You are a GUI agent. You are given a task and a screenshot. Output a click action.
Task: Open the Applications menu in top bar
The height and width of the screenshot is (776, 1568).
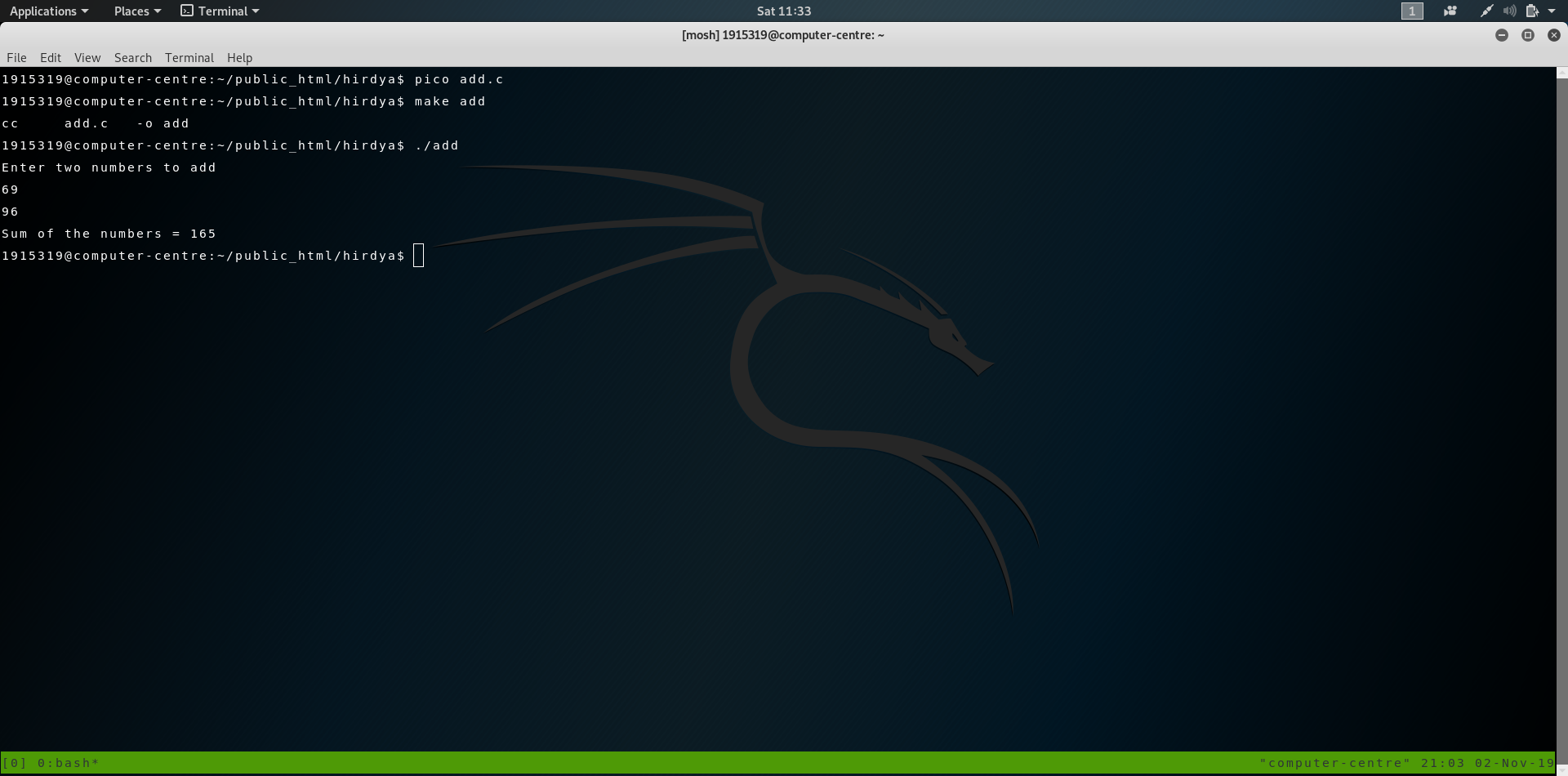pos(49,11)
